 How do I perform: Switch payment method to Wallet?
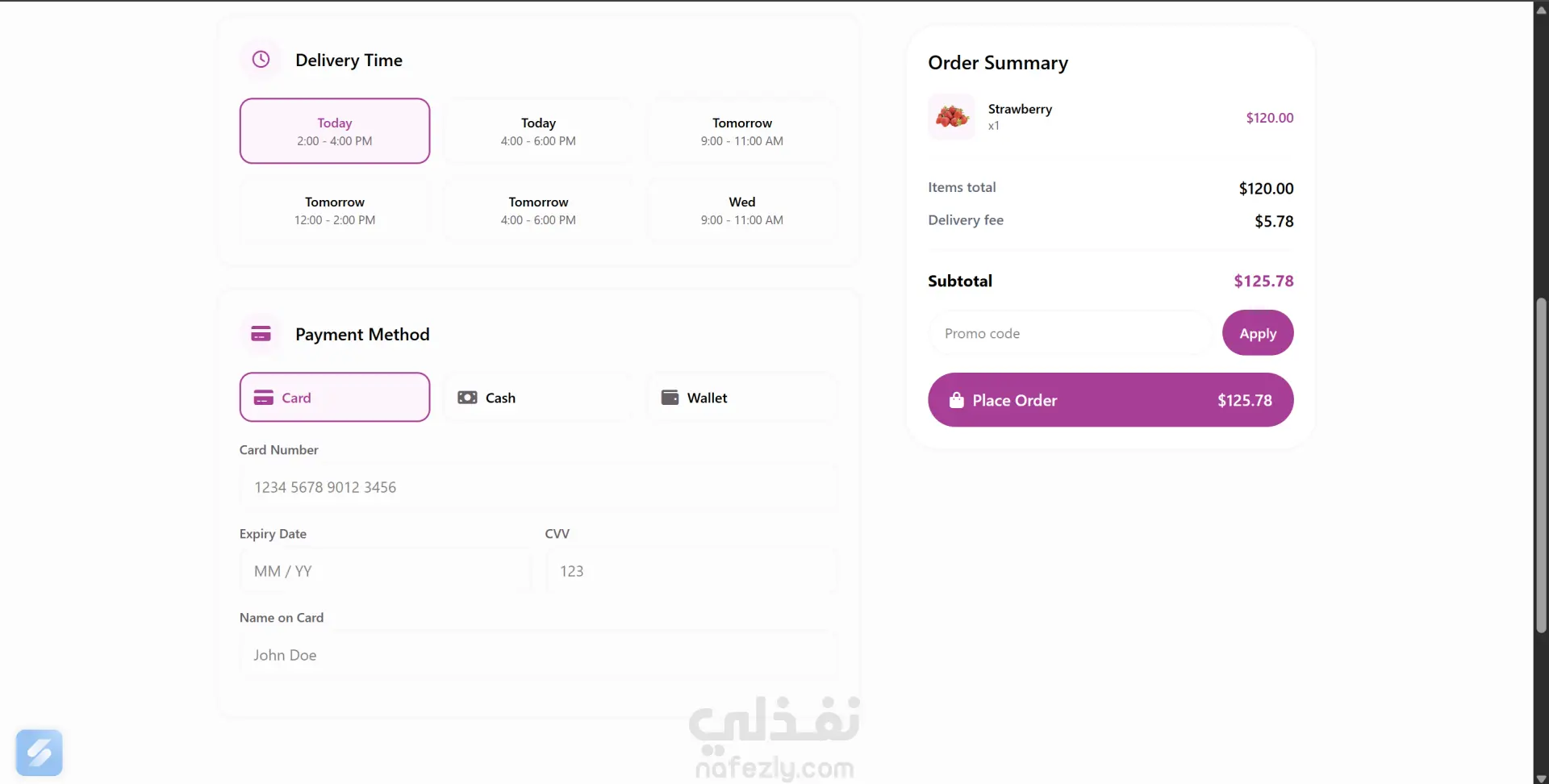pyautogui.click(x=741, y=398)
